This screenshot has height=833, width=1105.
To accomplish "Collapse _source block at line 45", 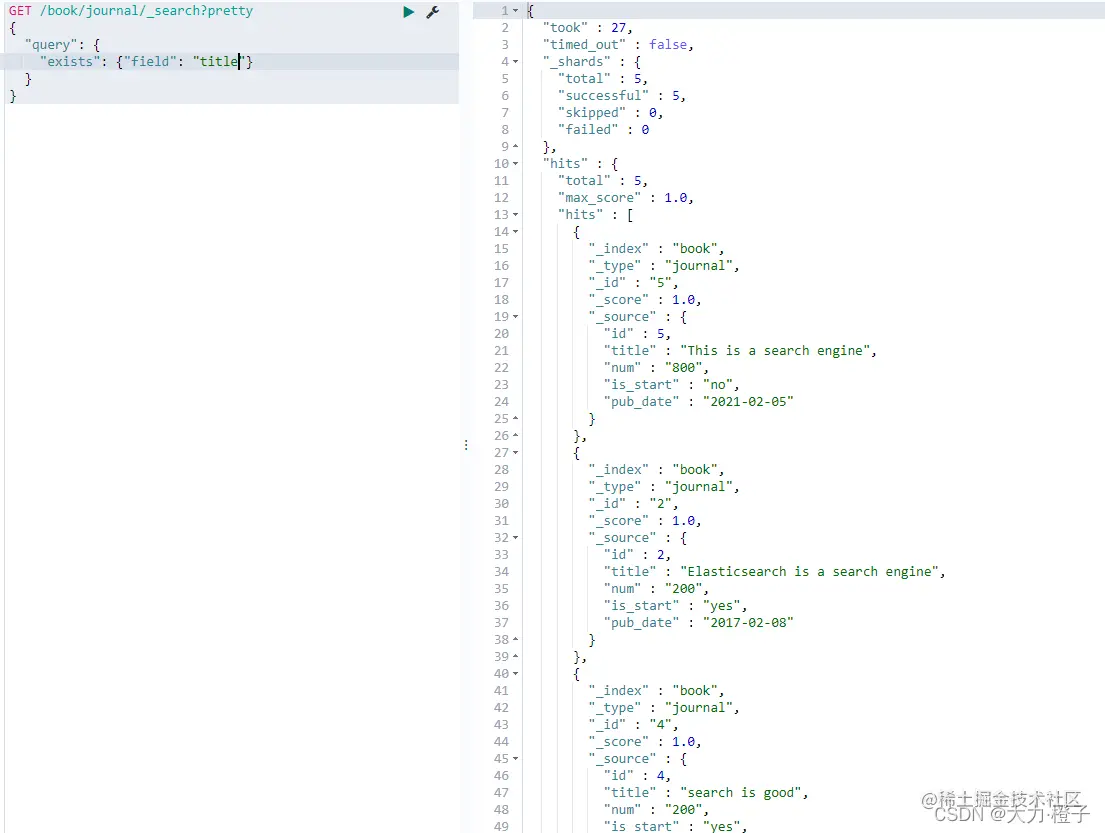I will (x=516, y=759).
